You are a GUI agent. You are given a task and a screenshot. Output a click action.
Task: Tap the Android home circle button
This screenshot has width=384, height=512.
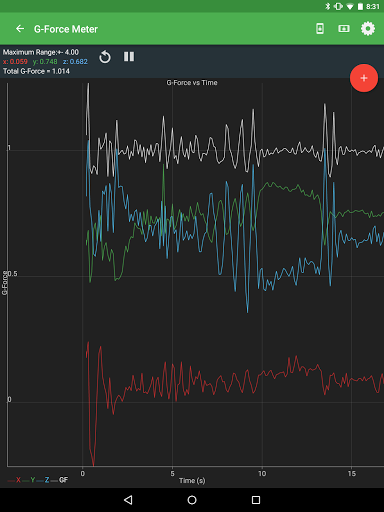point(192,500)
